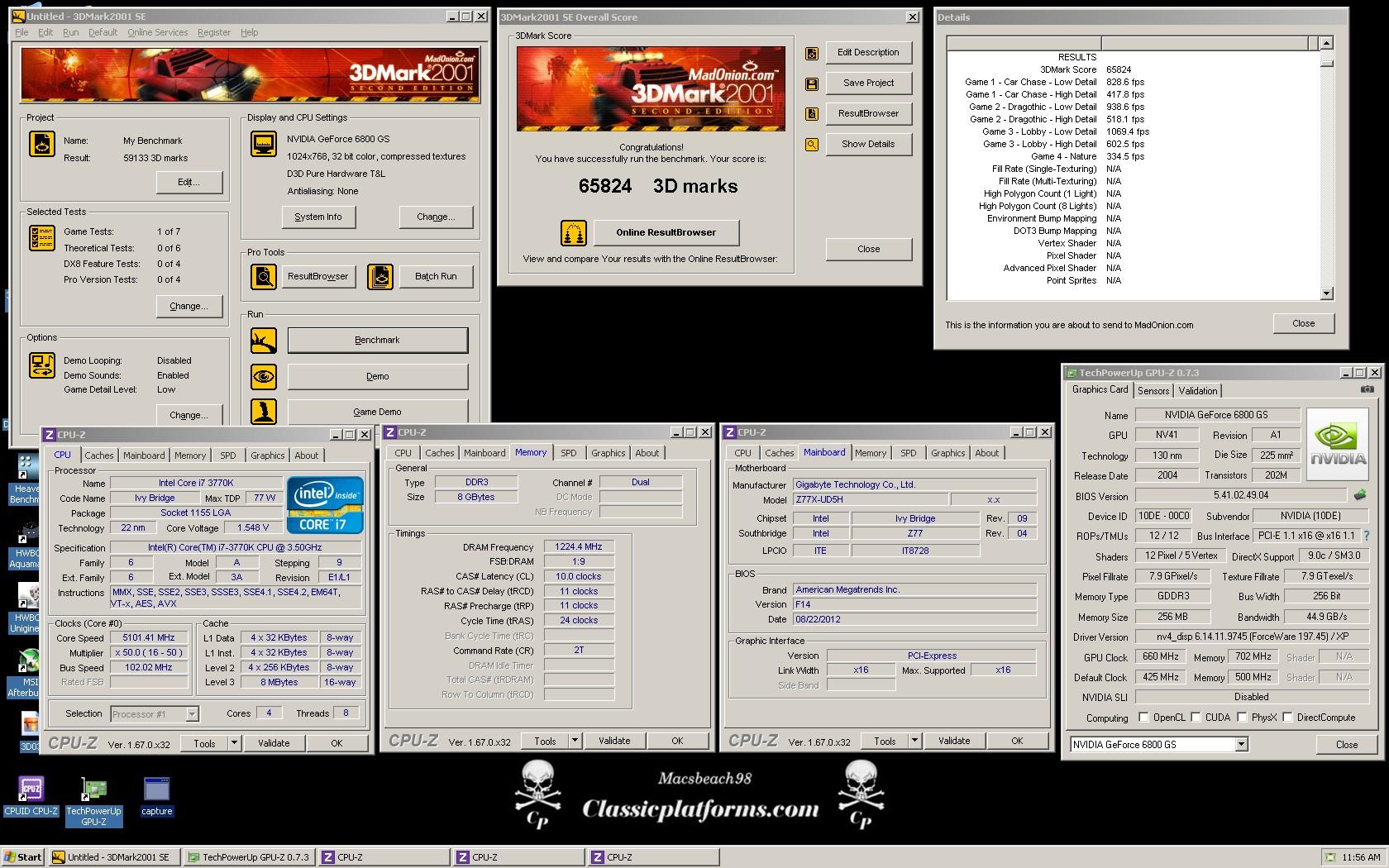Click the Save Project button
The width and height of the screenshot is (1389, 868).
click(x=869, y=83)
